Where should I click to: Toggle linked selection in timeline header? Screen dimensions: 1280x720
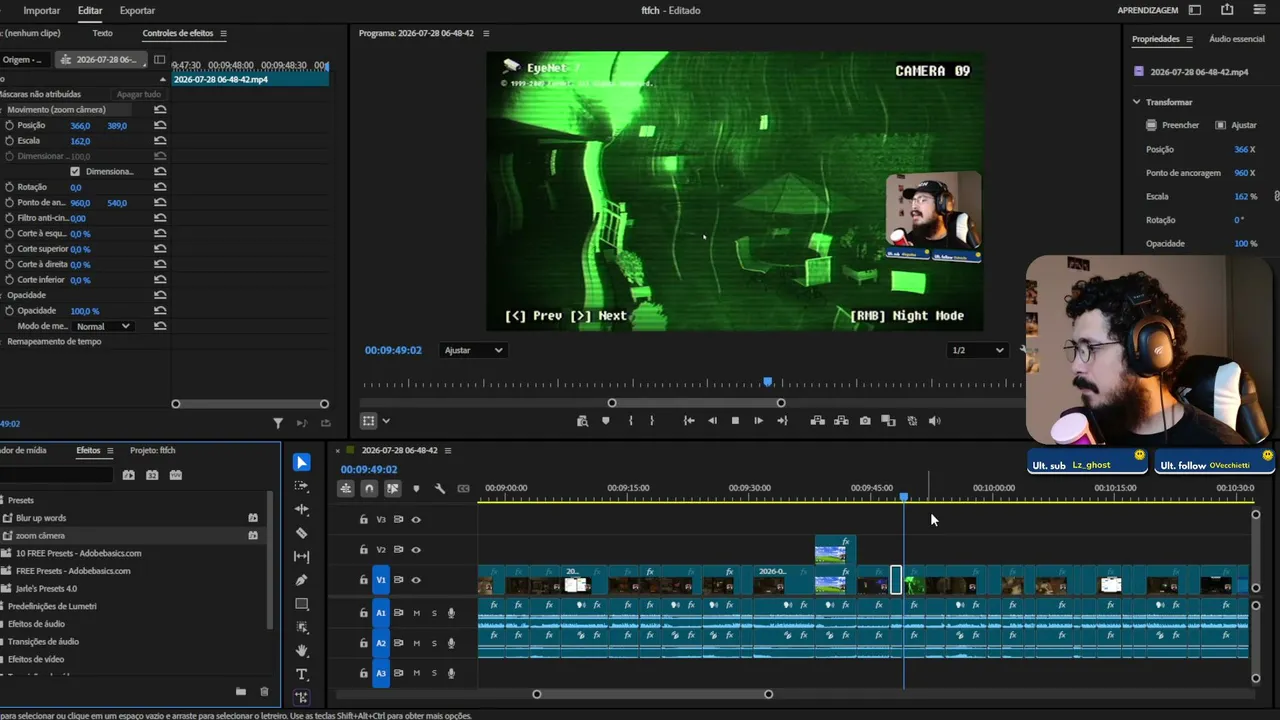[392, 488]
